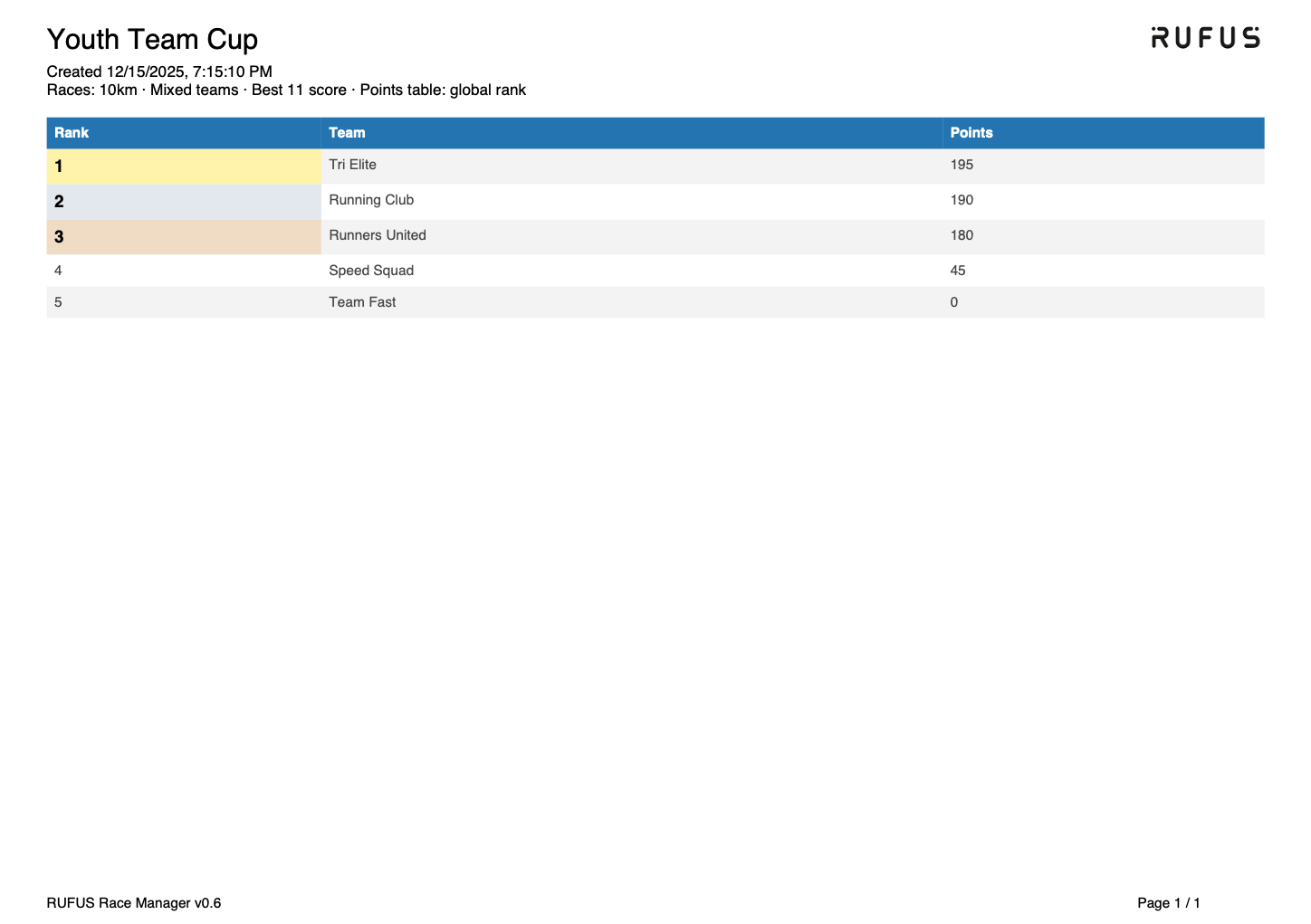Click the Team column header
Screen dimensions: 1311x924
pos(347,133)
